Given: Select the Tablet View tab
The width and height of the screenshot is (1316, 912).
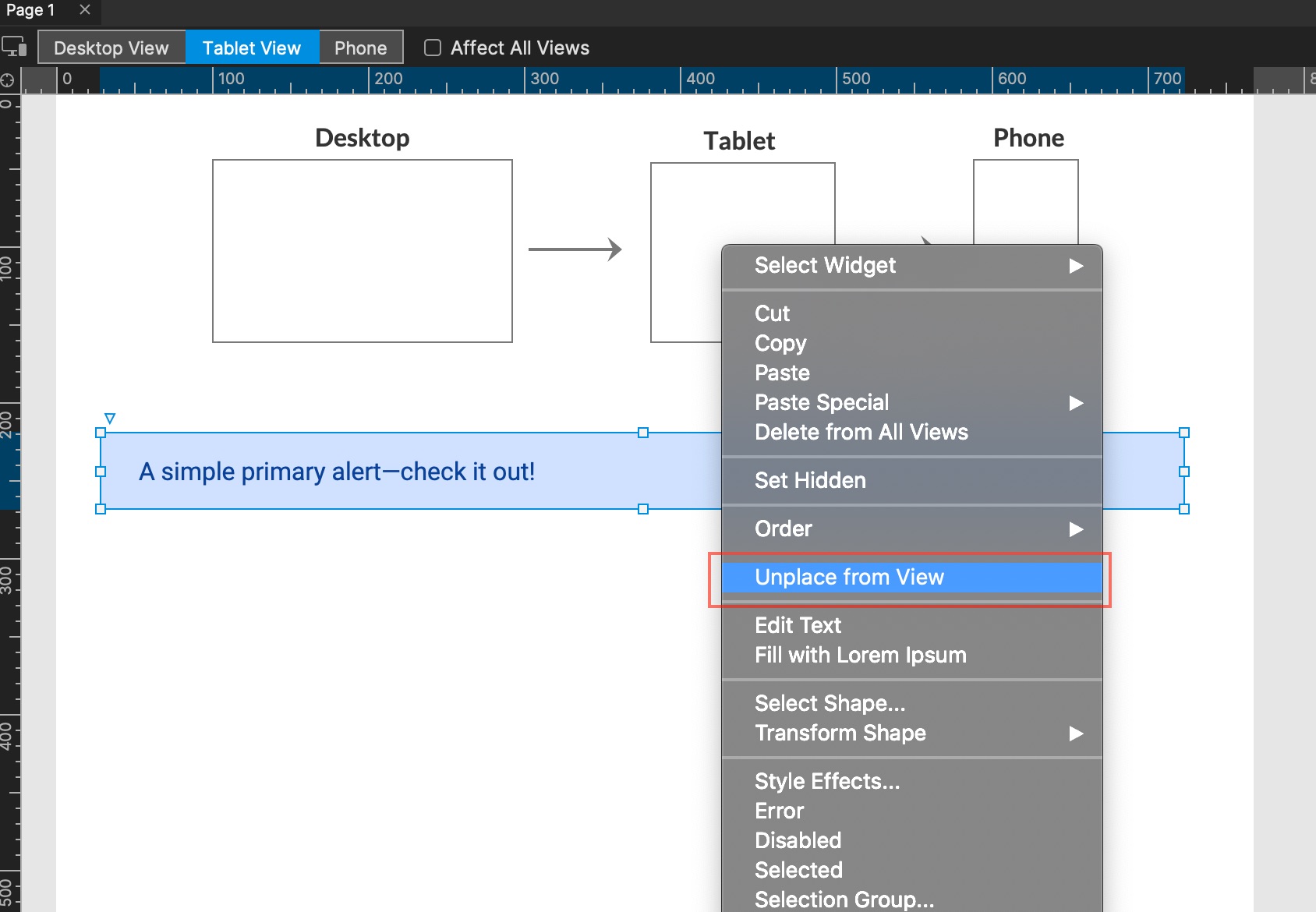Looking at the screenshot, I should point(252,48).
